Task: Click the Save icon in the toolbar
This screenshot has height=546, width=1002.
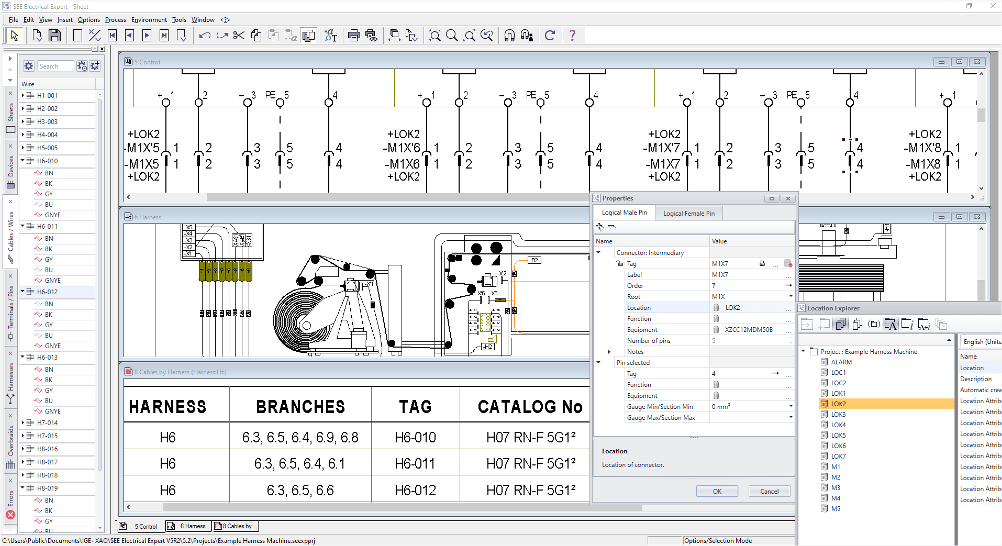Action: [x=55, y=35]
